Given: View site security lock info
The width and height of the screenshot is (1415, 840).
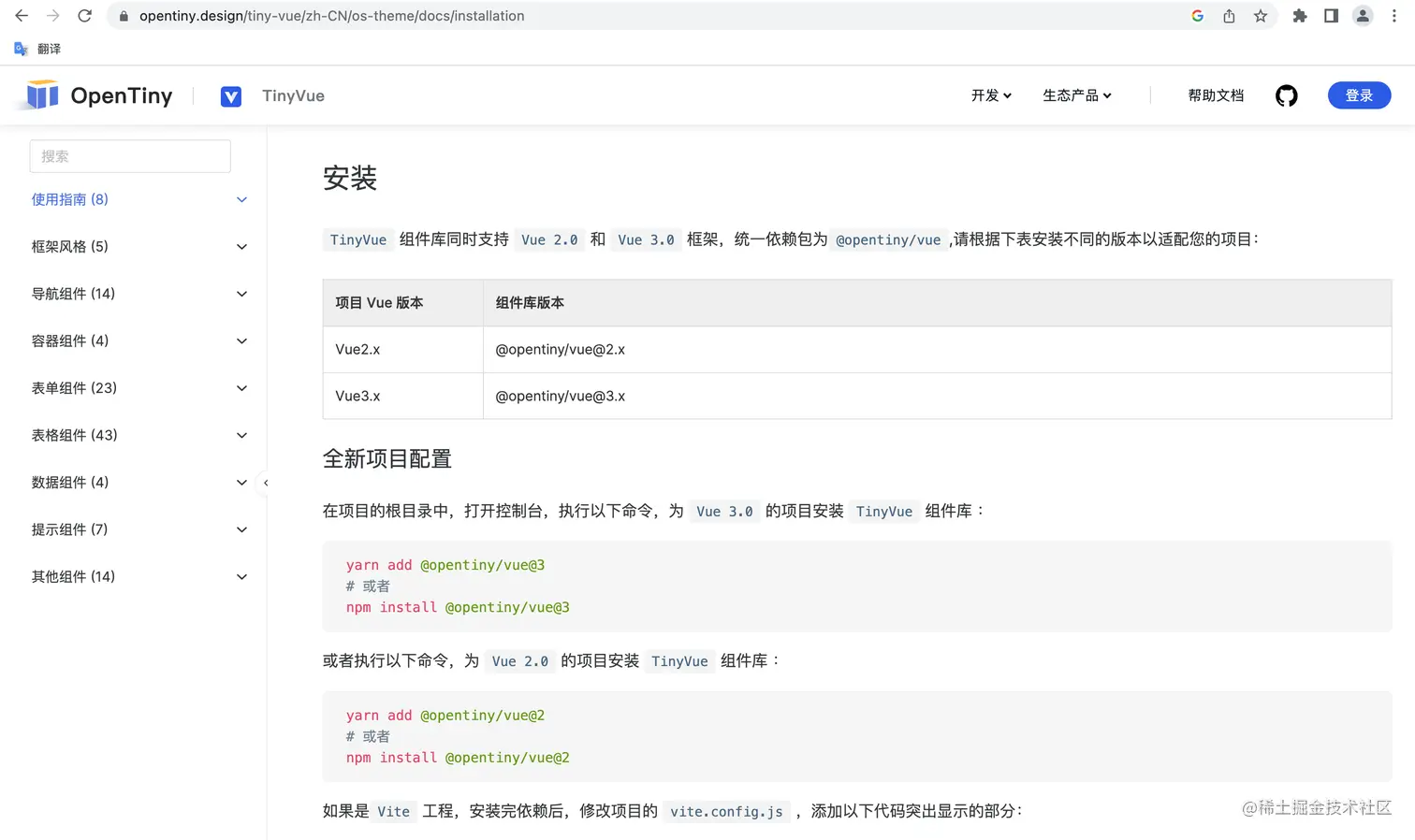Looking at the screenshot, I should click(x=124, y=16).
